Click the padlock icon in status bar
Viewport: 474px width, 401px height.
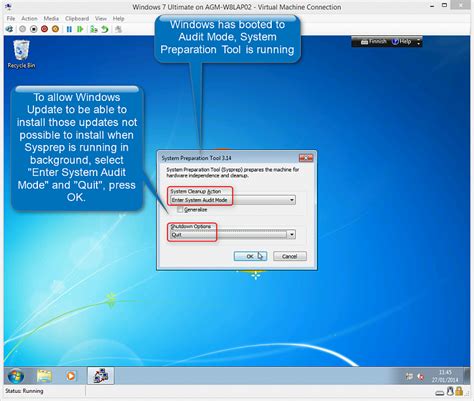[x=459, y=391]
